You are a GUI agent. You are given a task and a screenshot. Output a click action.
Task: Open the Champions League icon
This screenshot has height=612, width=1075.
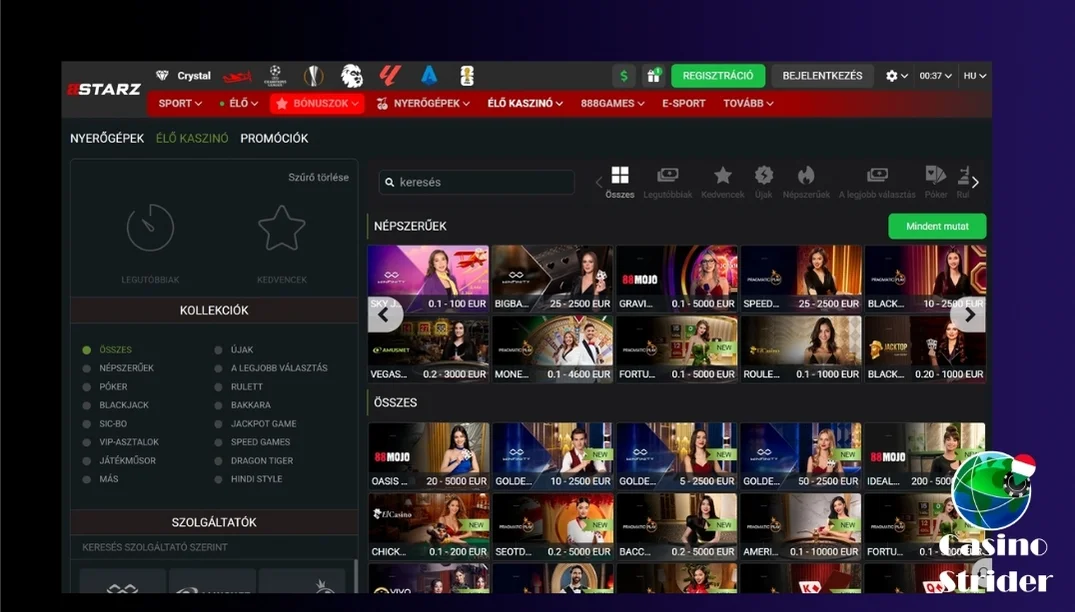[275, 75]
